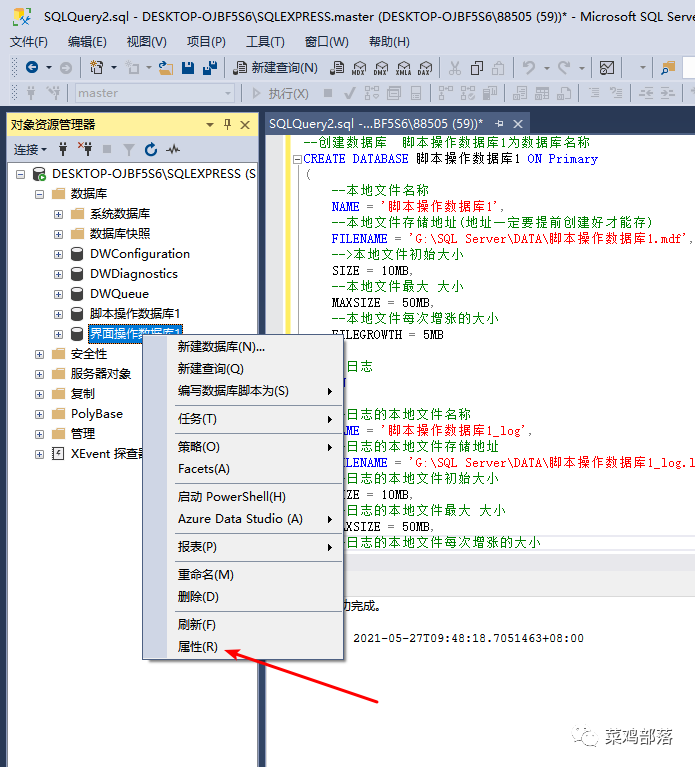Screen dimensions: 695x767
Task: Click the DAX query icon
Action: click(426, 68)
